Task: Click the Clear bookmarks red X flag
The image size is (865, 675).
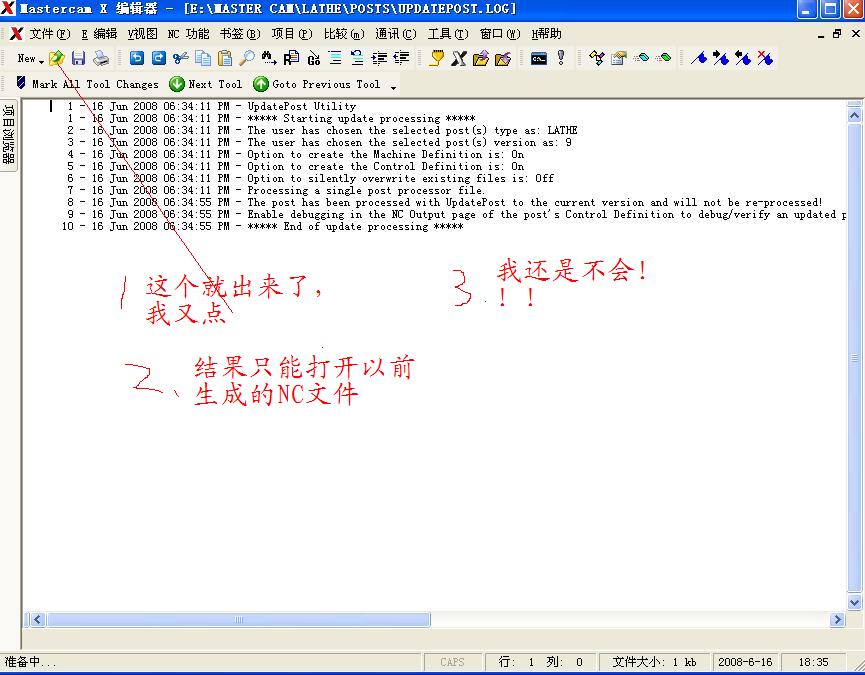Action: pyautogui.click(x=765, y=58)
